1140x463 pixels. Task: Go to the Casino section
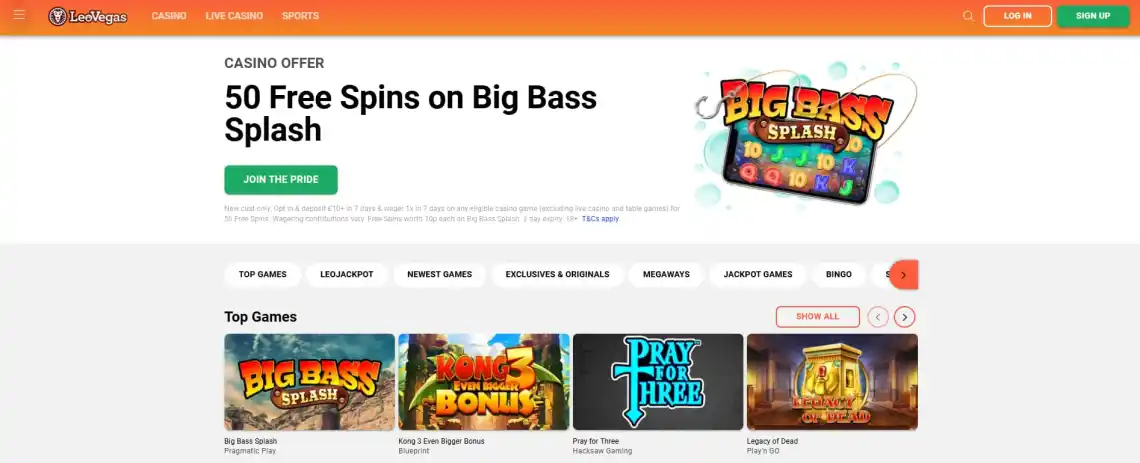[169, 16]
